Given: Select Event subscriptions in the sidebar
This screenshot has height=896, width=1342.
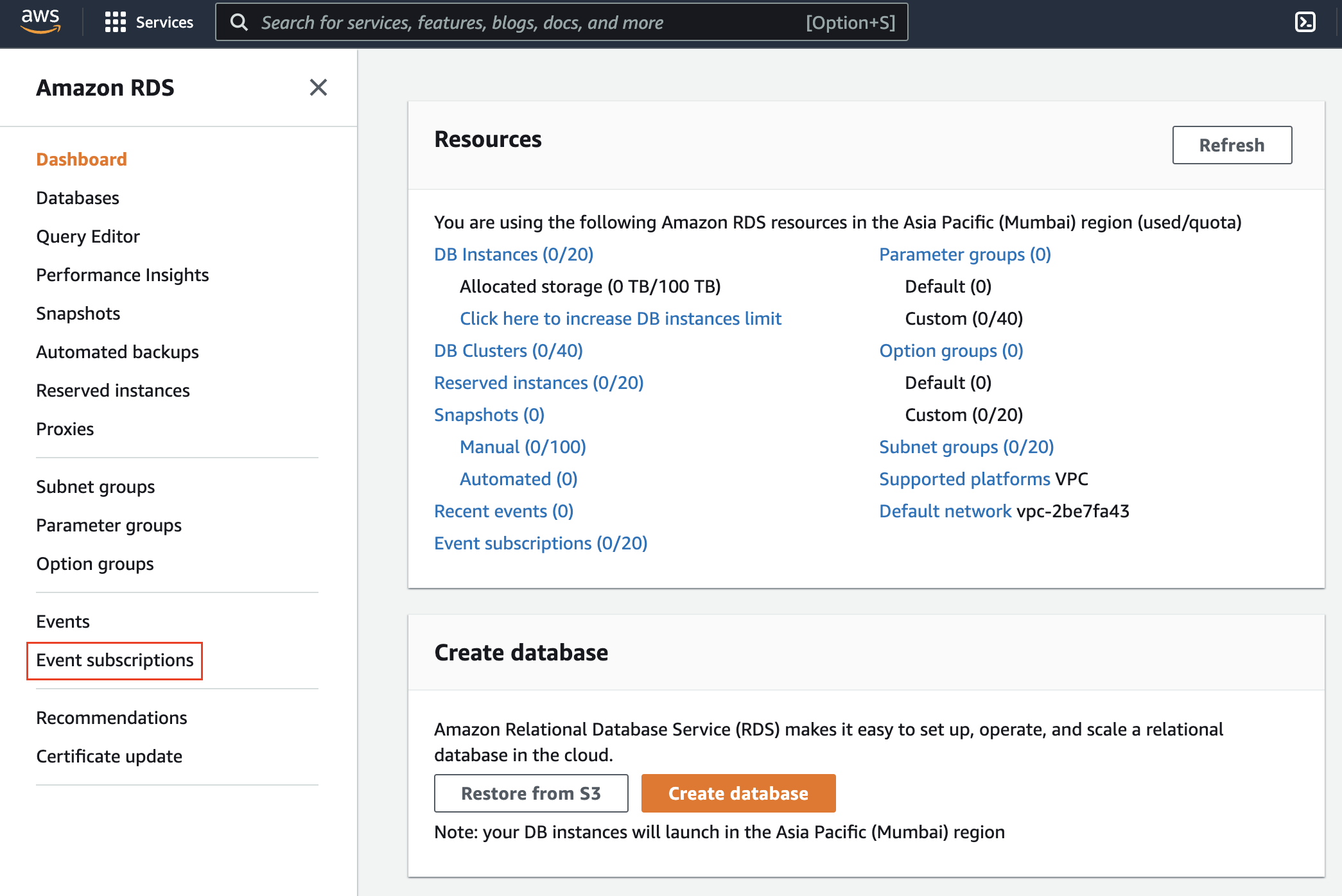Looking at the screenshot, I should click(x=114, y=660).
